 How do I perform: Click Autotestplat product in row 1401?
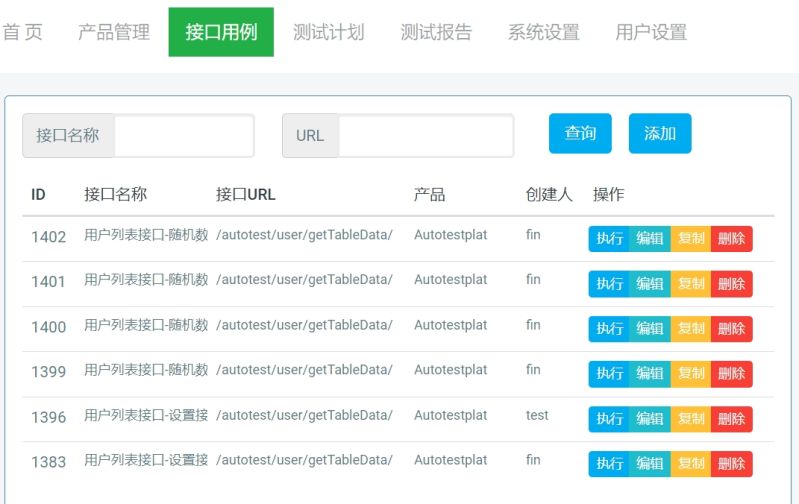[450, 280]
